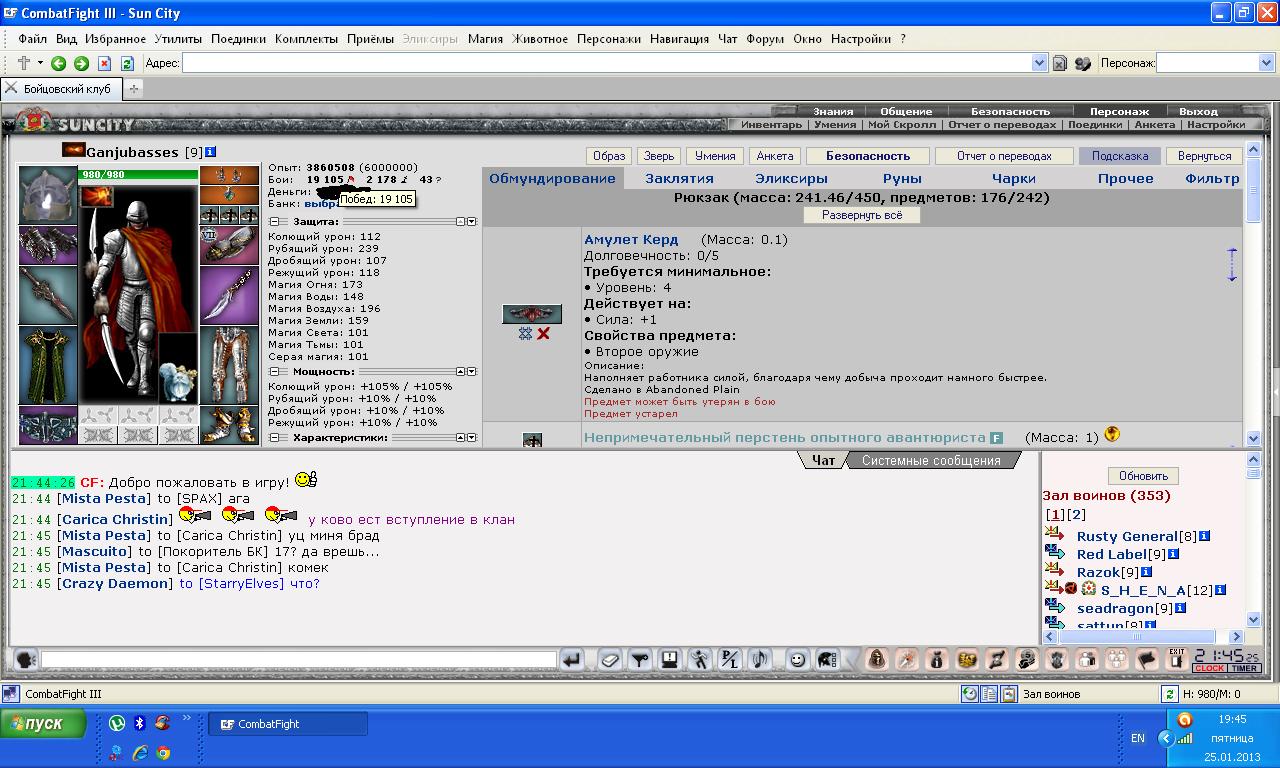Click the helmet equipment slot
The image size is (1280, 768).
pos(48,193)
